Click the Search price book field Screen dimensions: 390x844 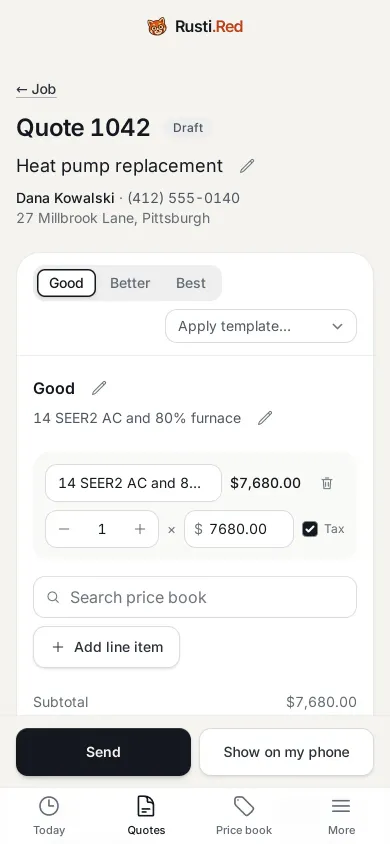(195, 597)
